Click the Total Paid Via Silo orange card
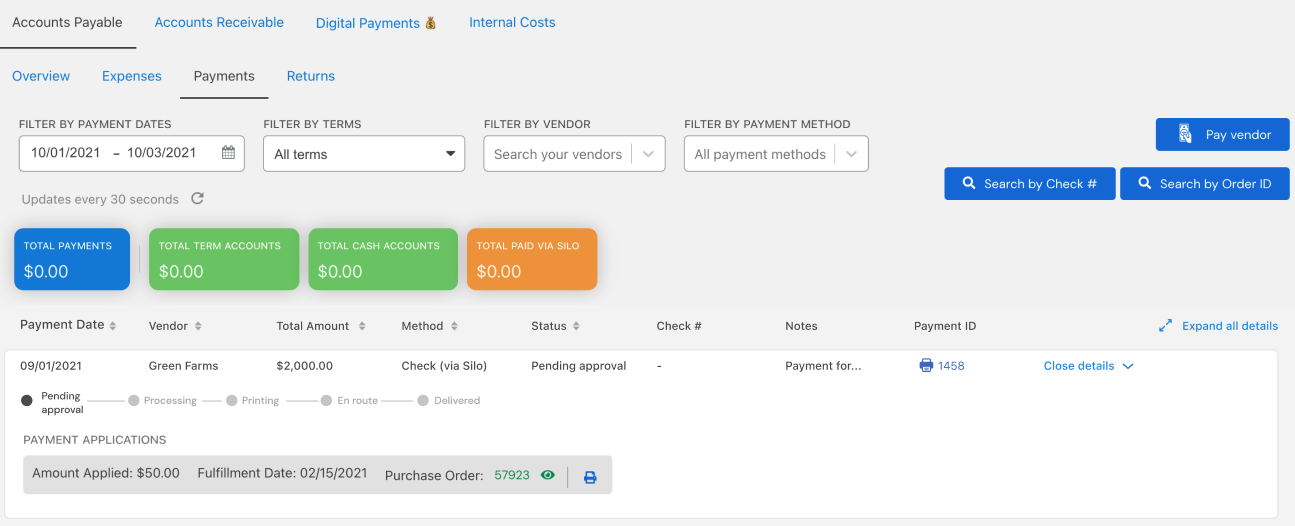Screen dimensions: 1295x526 tap(532, 259)
